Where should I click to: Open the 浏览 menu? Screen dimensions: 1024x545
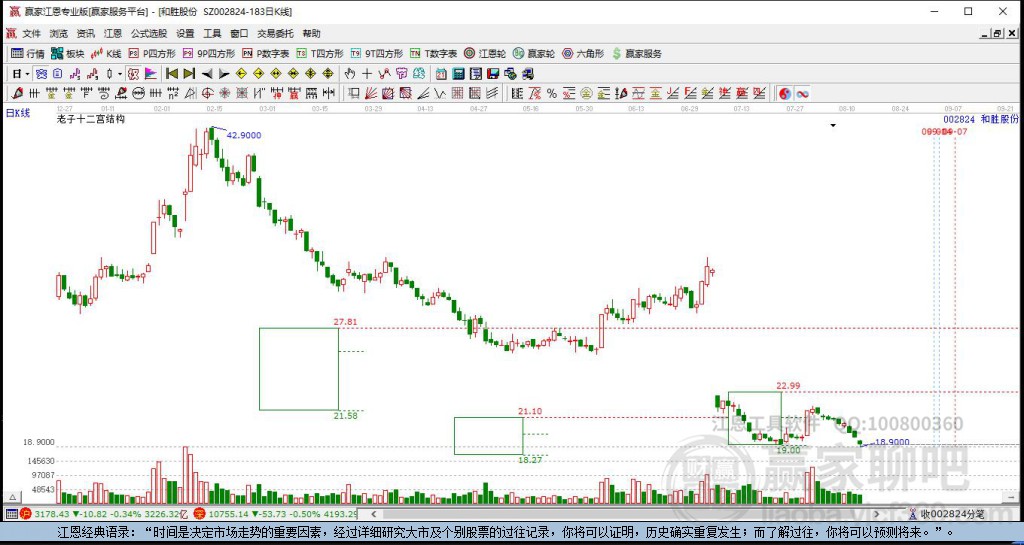click(58, 33)
